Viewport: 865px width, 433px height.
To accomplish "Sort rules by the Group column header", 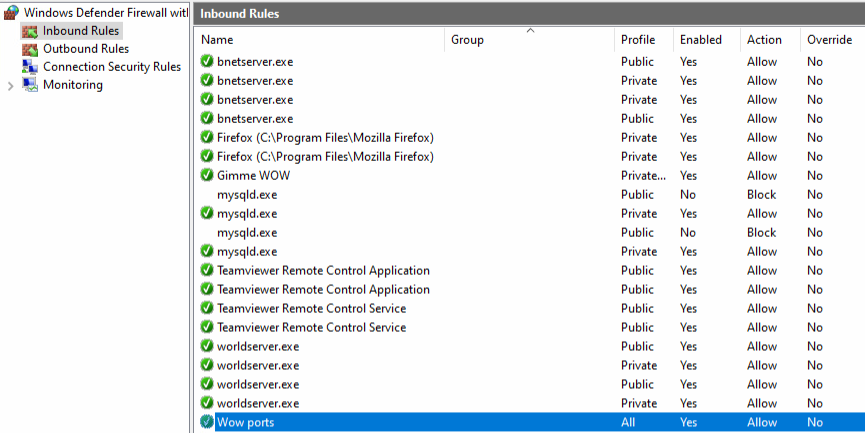I will tap(467, 40).
